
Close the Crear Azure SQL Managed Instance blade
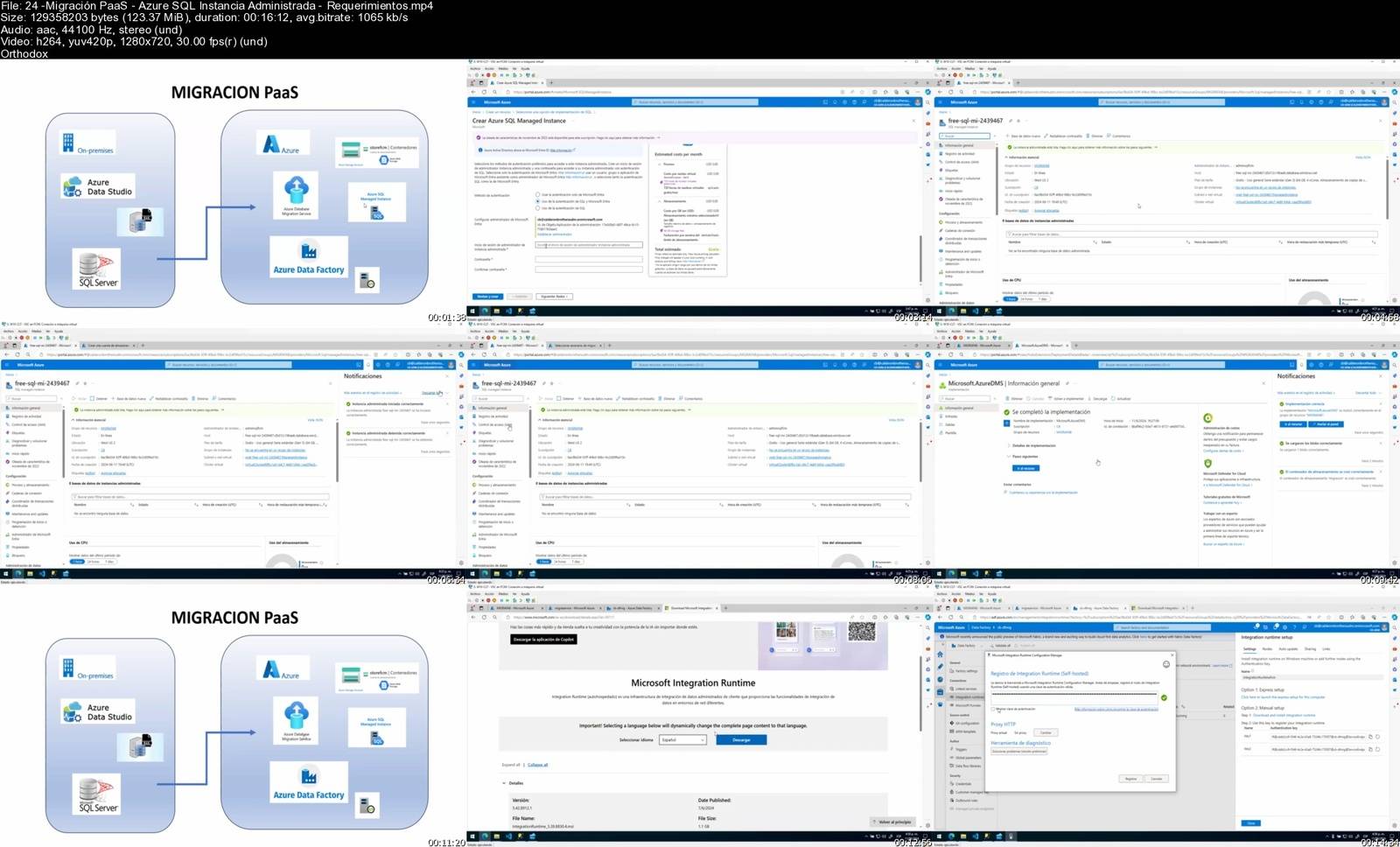pyautogui.click(x=913, y=121)
